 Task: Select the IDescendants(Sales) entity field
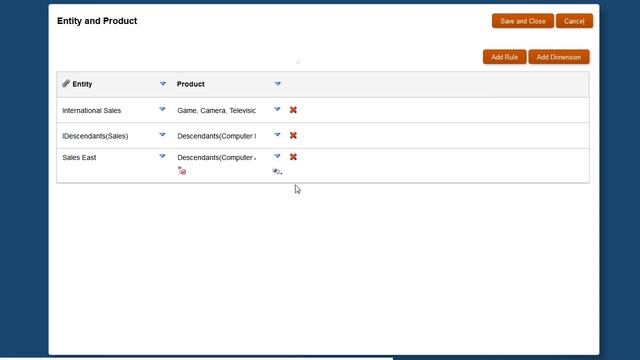[x=95, y=136]
